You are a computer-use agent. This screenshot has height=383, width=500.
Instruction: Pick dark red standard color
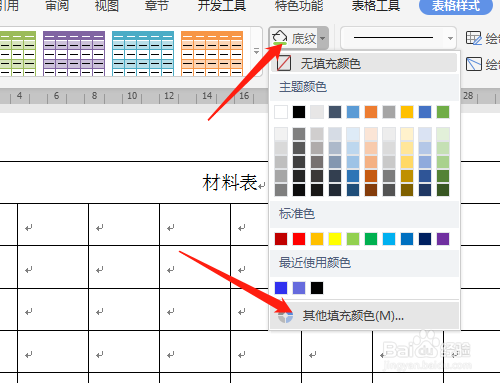tap(281, 239)
